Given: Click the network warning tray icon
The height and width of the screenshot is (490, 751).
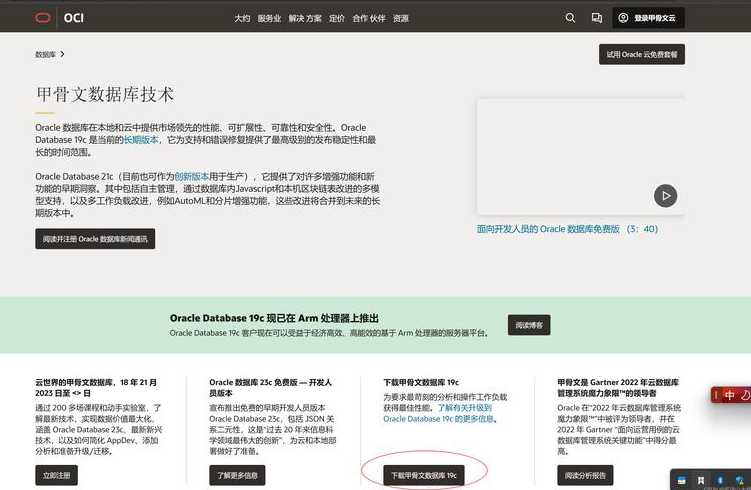Looking at the screenshot, I should click(740, 480).
